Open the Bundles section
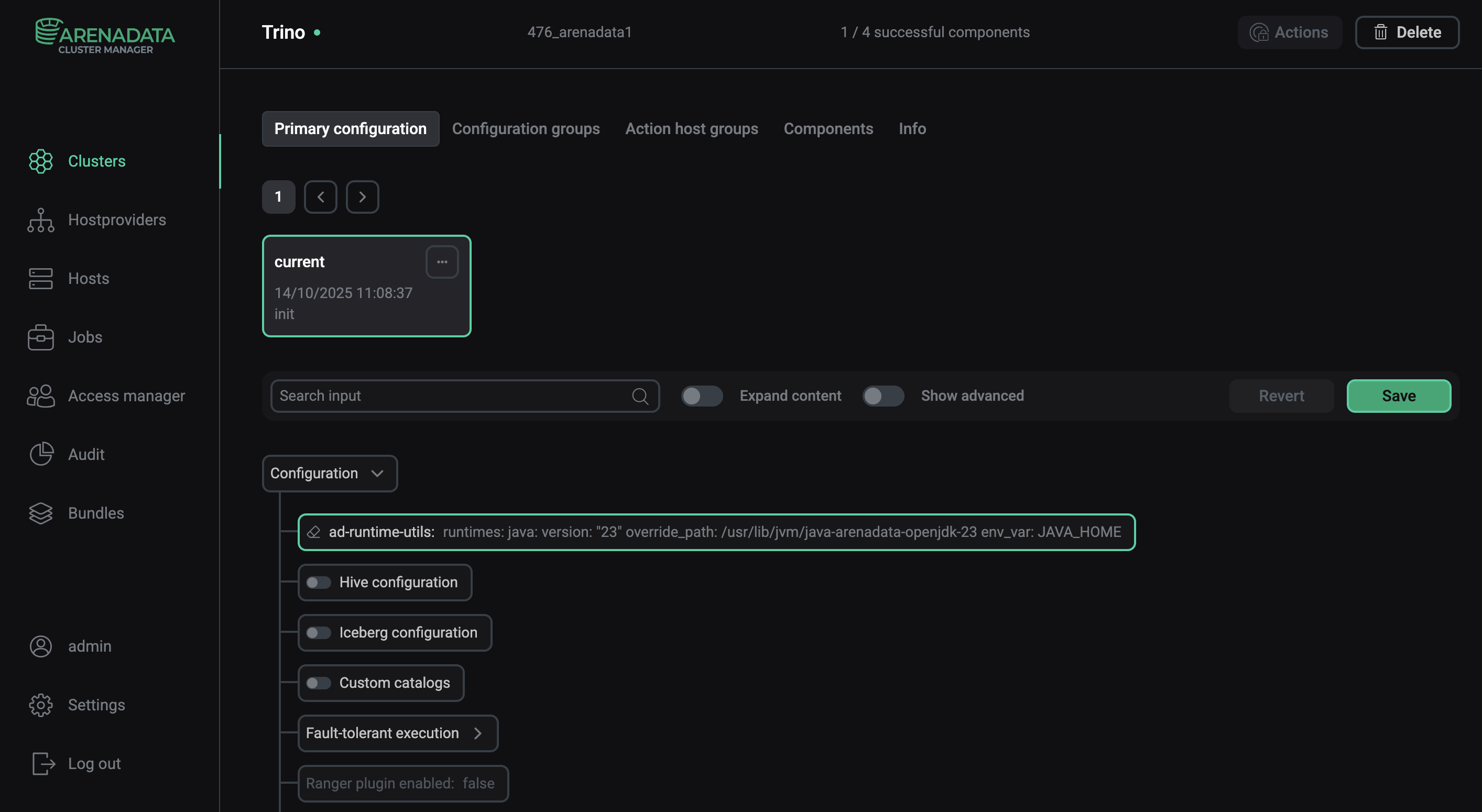The image size is (1482, 812). tap(95, 513)
